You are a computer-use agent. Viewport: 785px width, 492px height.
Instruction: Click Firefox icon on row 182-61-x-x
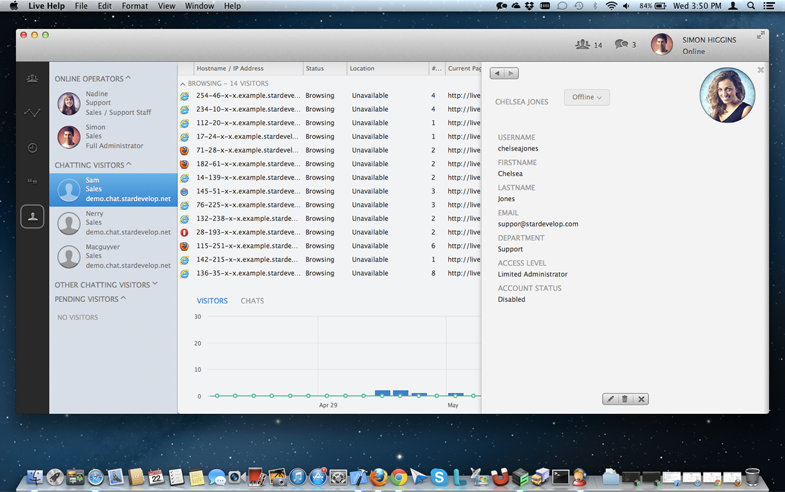[x=185, y=164]
